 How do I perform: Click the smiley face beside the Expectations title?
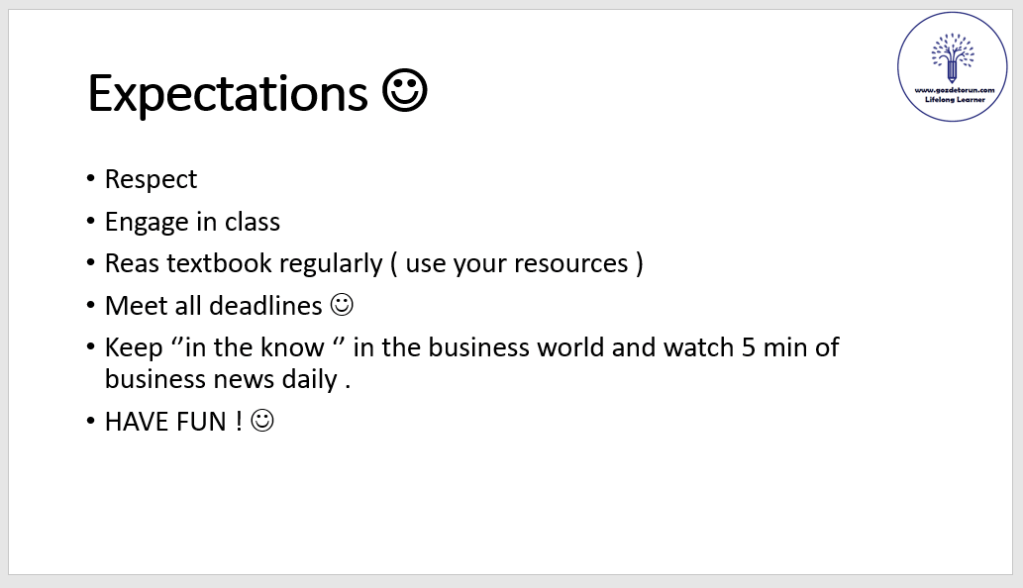405,92
